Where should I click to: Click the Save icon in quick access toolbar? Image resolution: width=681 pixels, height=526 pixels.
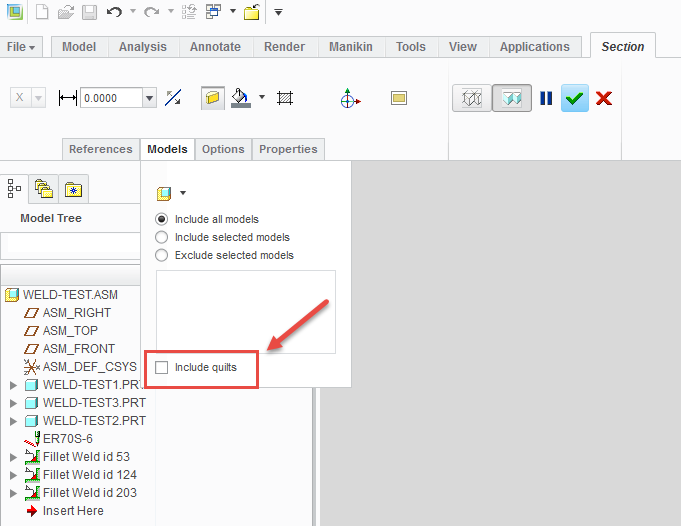click(x=89, y=12)
